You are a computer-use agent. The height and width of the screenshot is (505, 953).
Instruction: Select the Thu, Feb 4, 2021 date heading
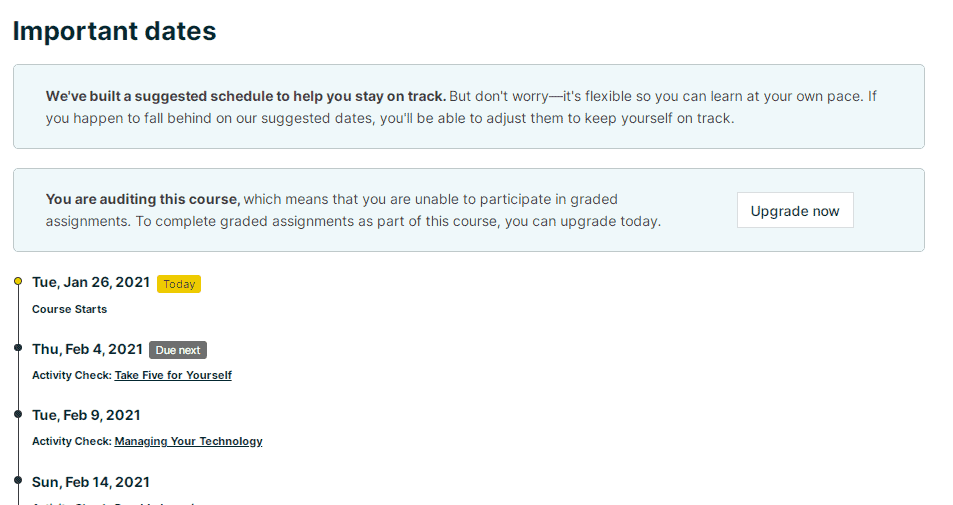(x=87, y=349)
